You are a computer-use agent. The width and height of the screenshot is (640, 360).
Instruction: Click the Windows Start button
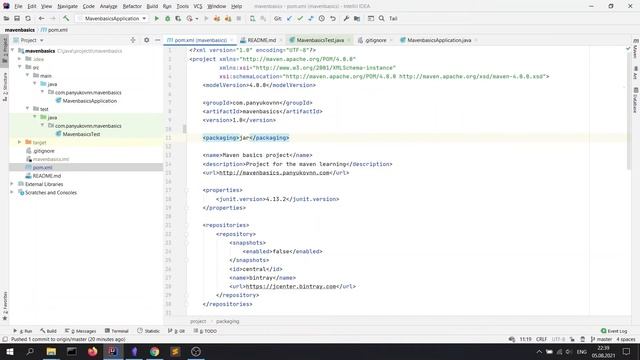click(9, 351)
